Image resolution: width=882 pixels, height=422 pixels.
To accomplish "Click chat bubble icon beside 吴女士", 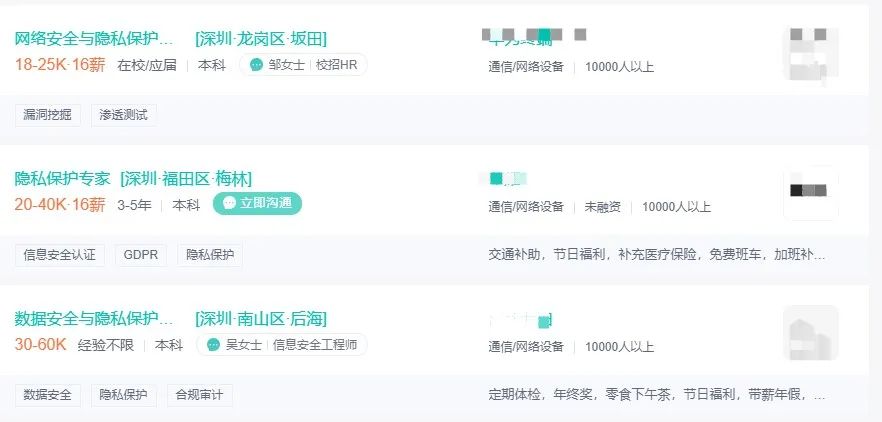I will [213, 345].
